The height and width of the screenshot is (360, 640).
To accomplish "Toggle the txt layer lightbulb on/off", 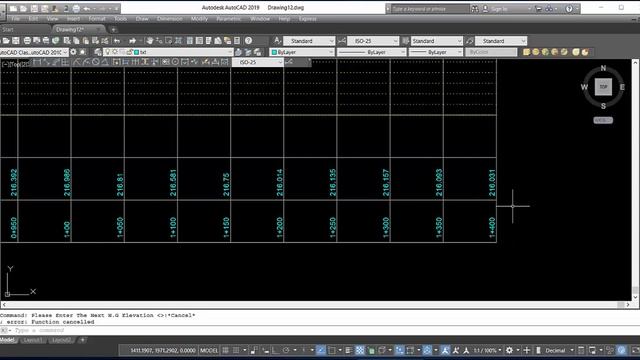I will (107, 52).
